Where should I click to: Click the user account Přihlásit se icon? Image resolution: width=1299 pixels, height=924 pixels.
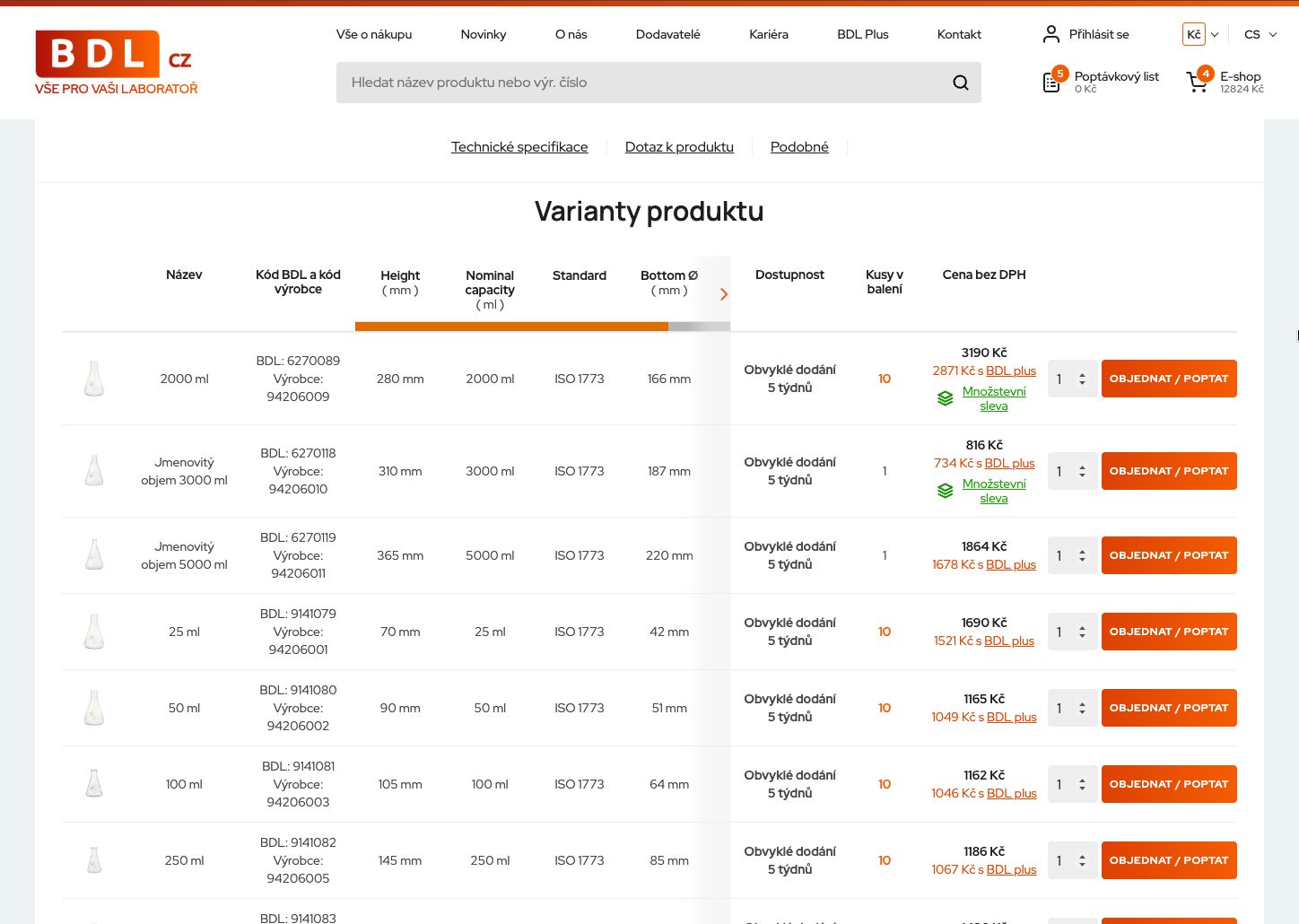(1051, 34)
